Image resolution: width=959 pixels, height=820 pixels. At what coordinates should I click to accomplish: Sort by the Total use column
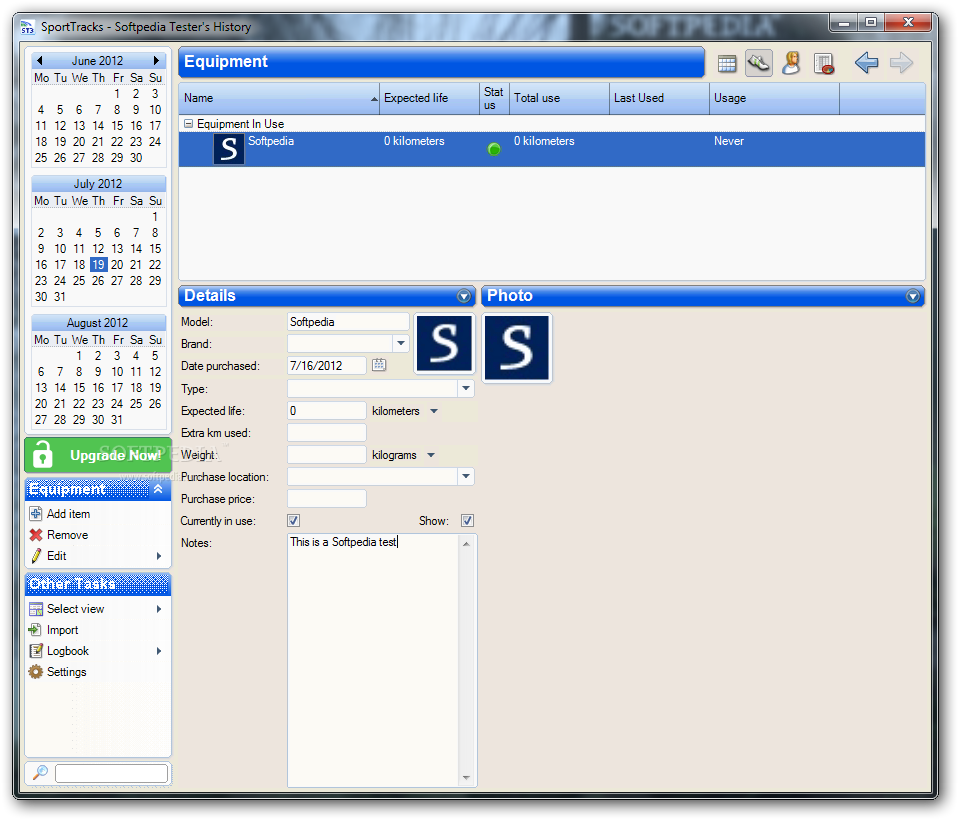pyautogui.click(x=559, y=98)
